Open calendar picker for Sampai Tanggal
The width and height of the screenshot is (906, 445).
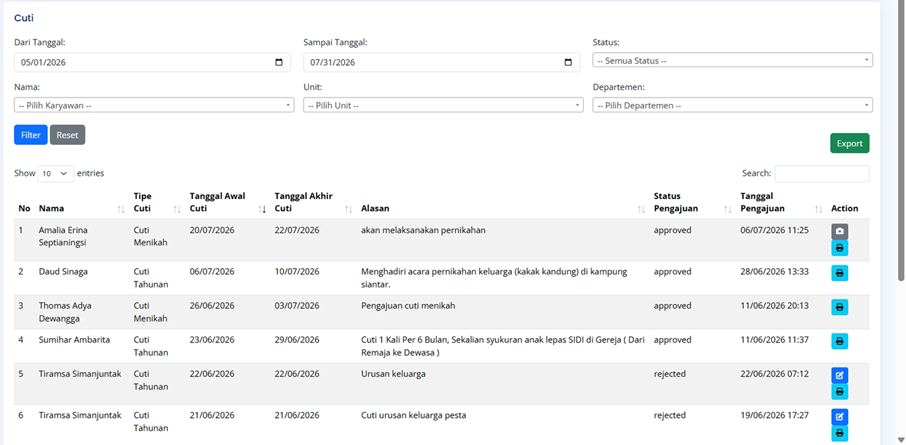568,62
